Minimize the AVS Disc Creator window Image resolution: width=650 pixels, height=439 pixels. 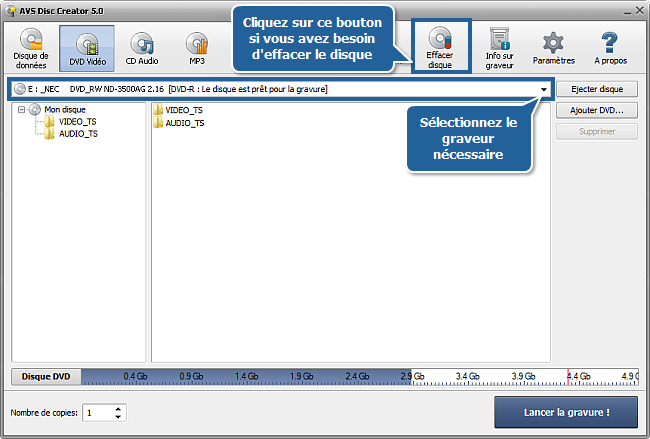(628, 11)
